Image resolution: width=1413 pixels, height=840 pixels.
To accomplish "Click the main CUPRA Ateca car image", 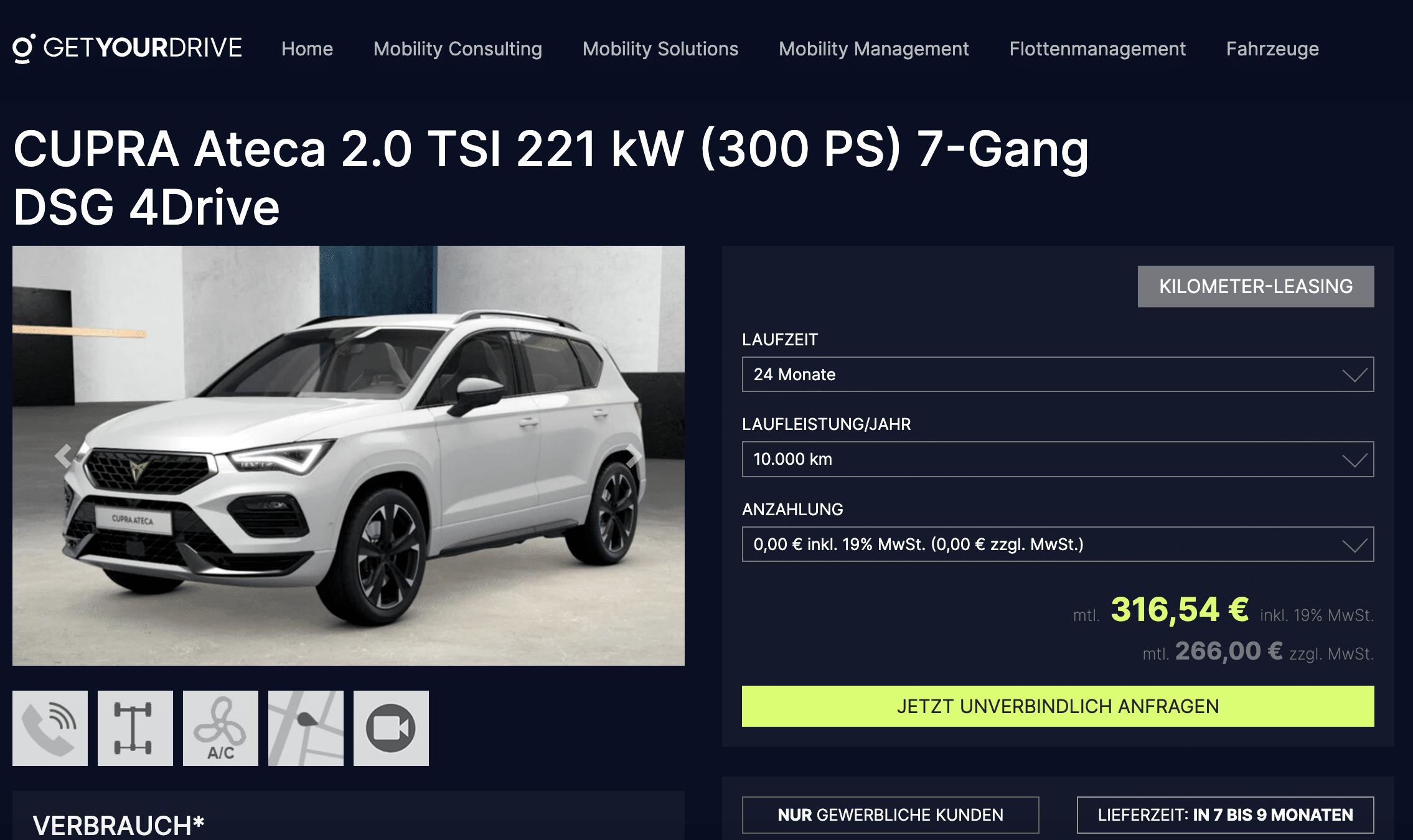I will pyautogui.click(x=349, y=455).
